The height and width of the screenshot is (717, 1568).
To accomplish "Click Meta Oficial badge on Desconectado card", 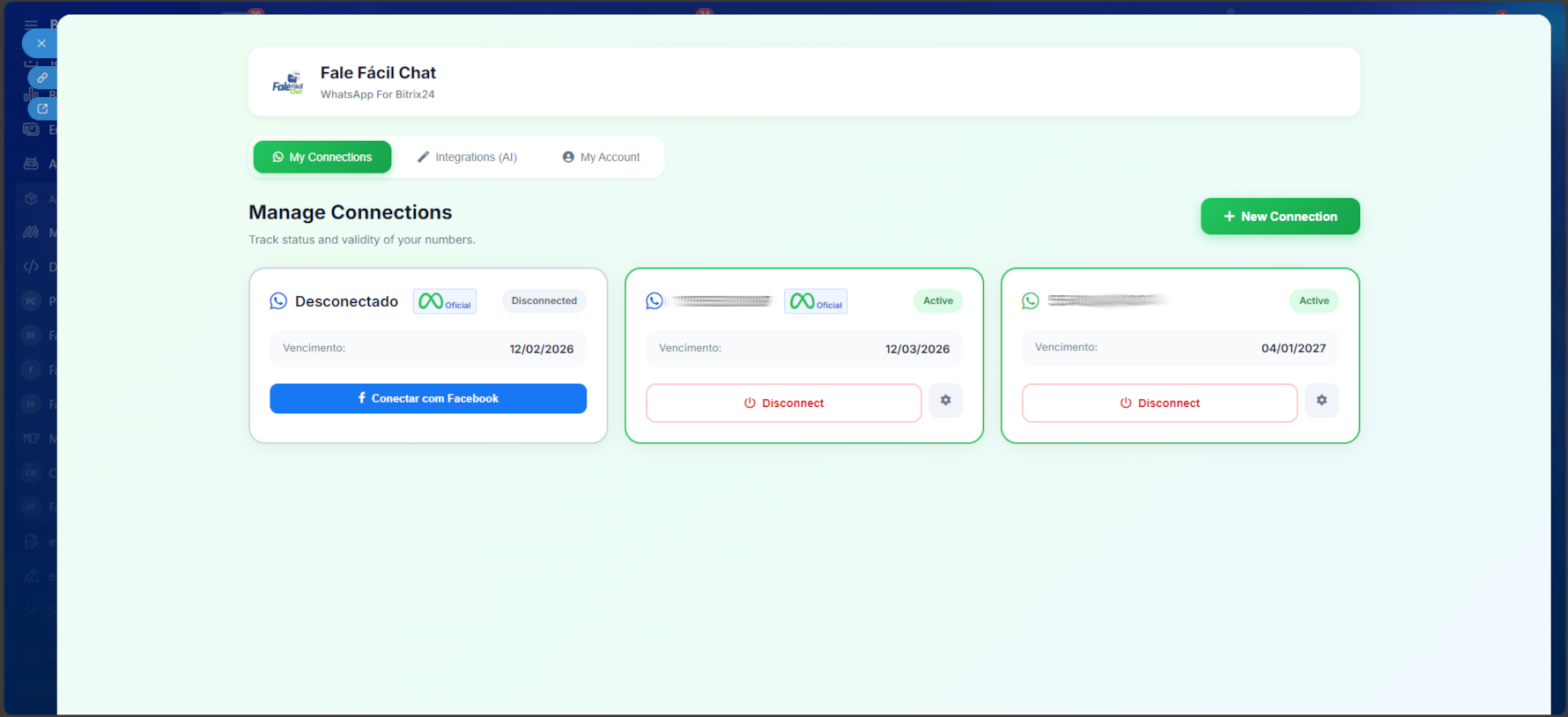I will pos(445,301).
